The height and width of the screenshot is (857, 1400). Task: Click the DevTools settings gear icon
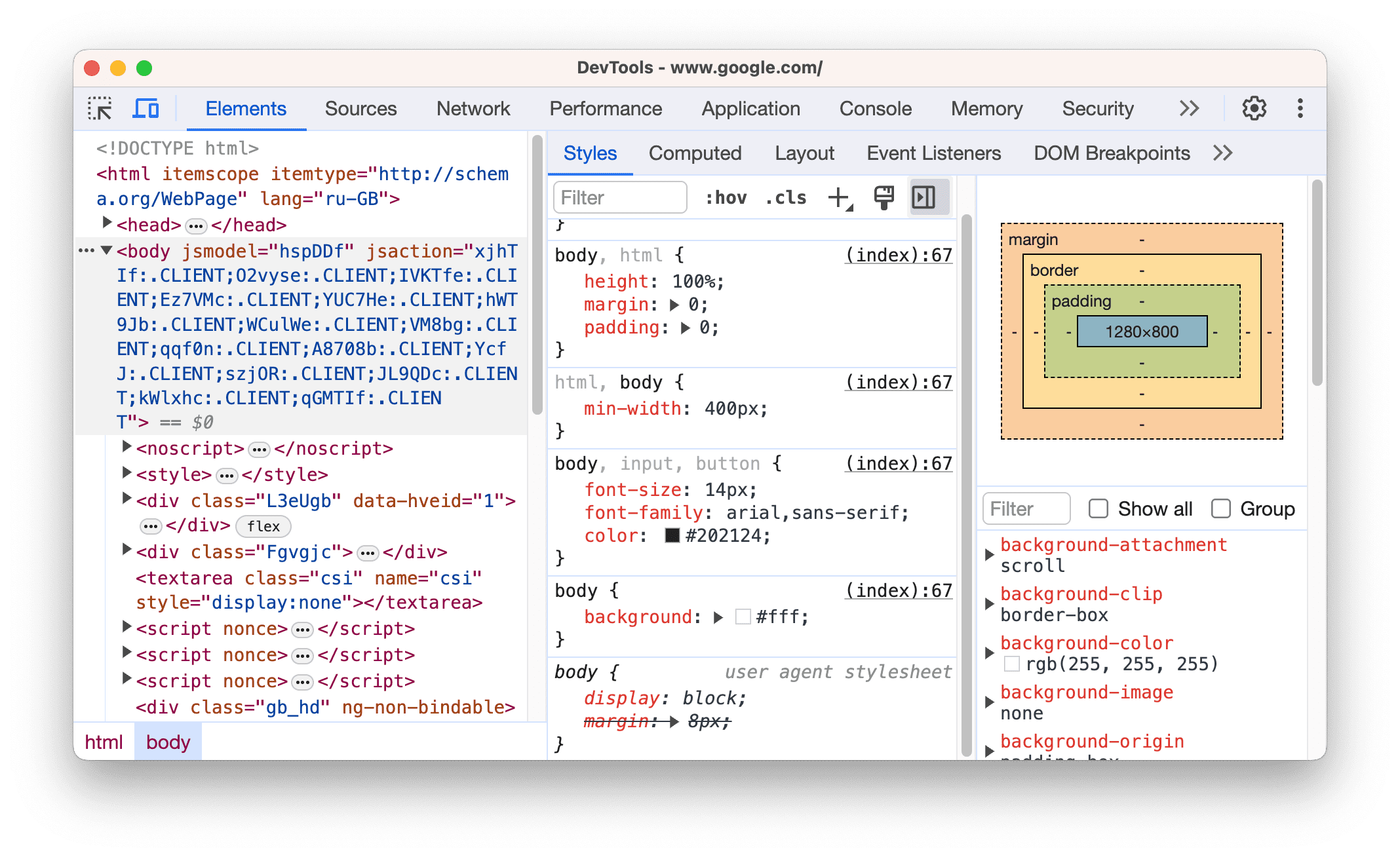coord(1254,109)
